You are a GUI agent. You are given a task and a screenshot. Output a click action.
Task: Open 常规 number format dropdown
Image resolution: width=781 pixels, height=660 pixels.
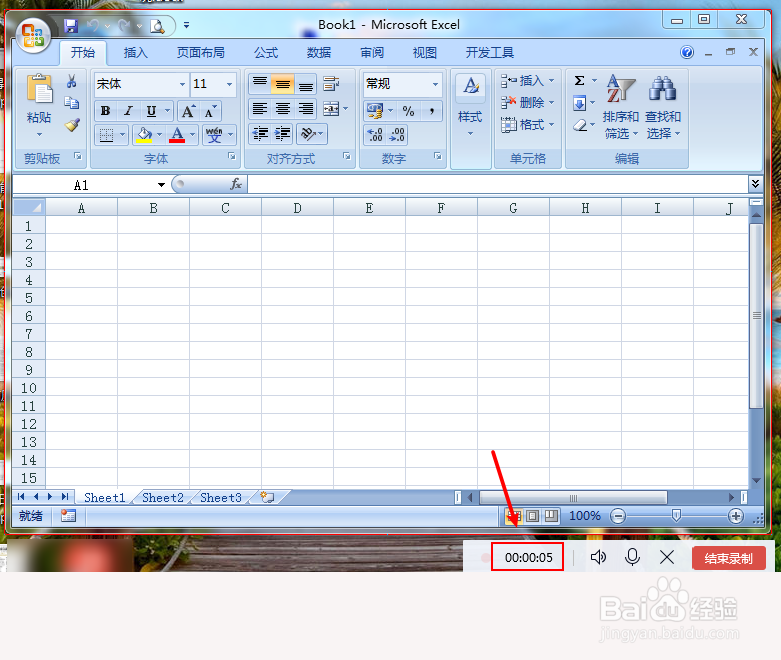click(435, 84)
